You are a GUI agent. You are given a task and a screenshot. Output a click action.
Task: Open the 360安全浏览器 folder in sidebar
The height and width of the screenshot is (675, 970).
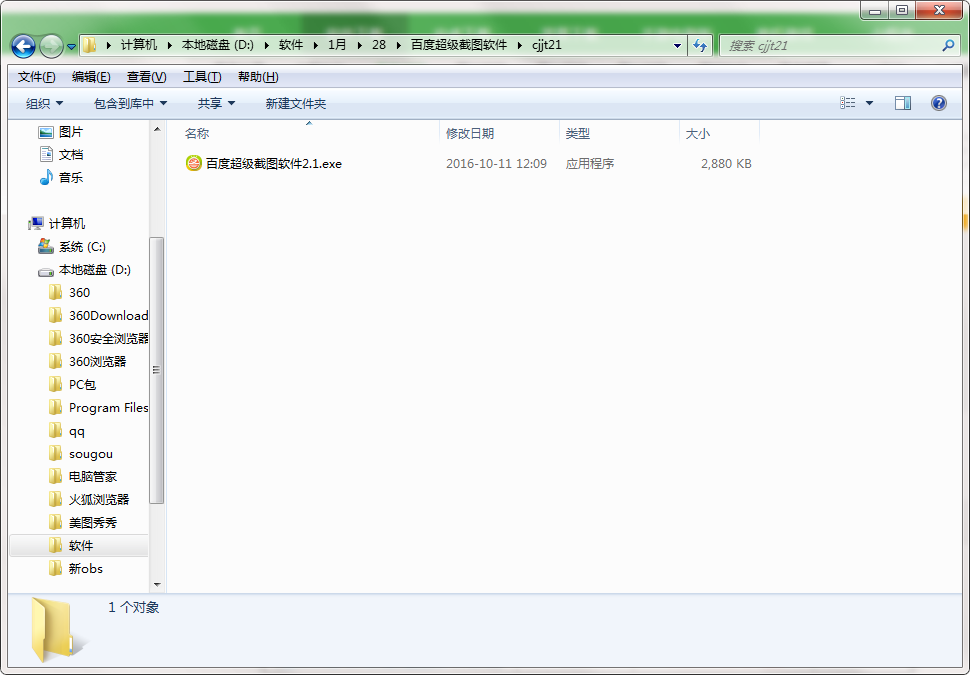pos(98,338)
